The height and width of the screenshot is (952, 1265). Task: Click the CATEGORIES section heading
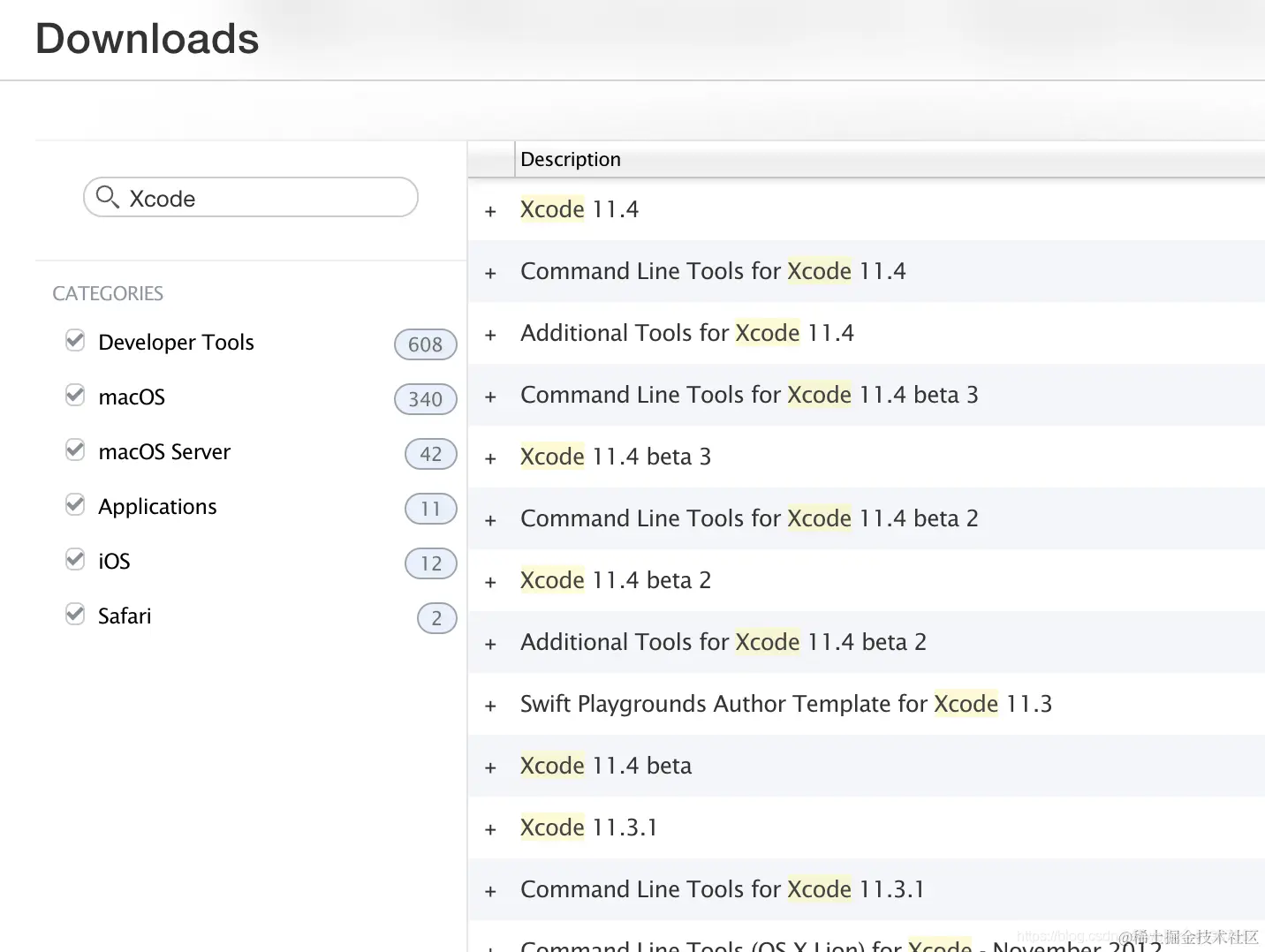coord(108,293)
